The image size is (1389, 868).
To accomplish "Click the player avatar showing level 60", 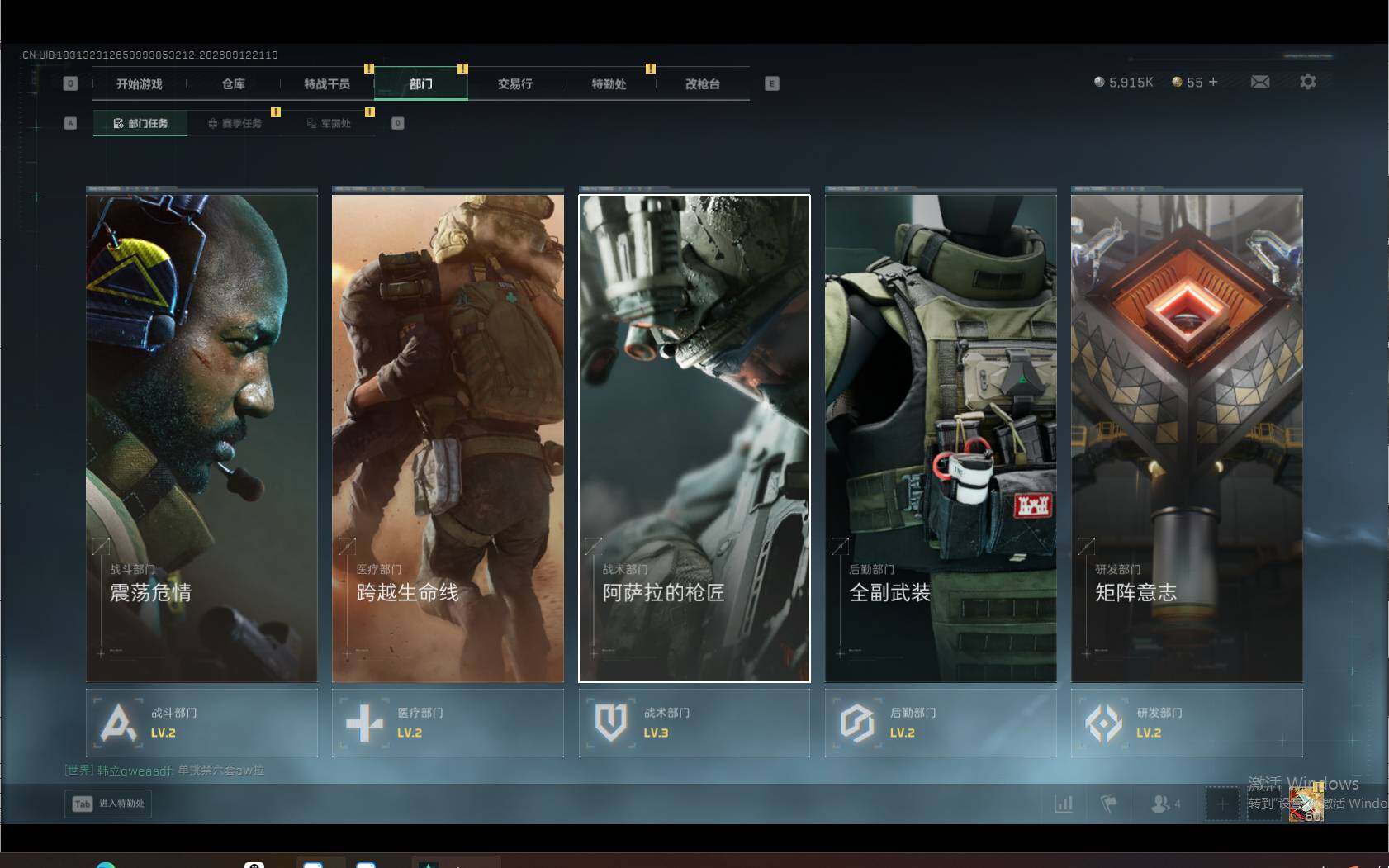I will point(1306,803).
